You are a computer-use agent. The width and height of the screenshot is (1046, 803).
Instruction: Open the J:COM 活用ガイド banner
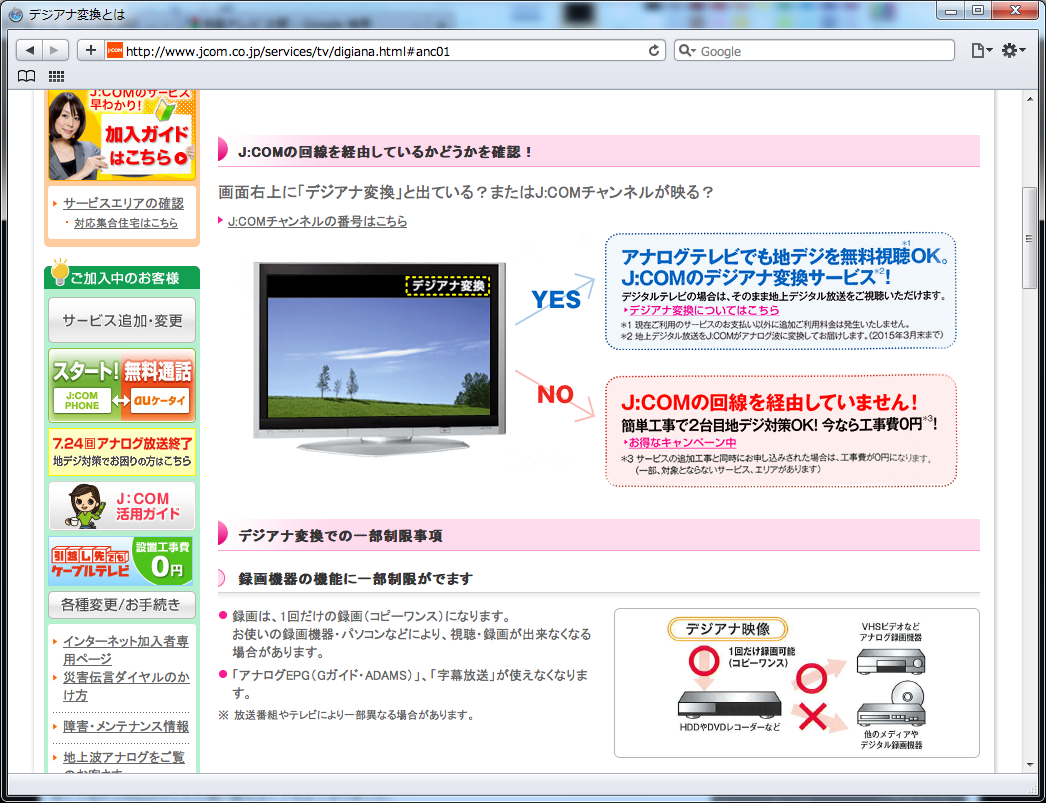tap(122, 506)
